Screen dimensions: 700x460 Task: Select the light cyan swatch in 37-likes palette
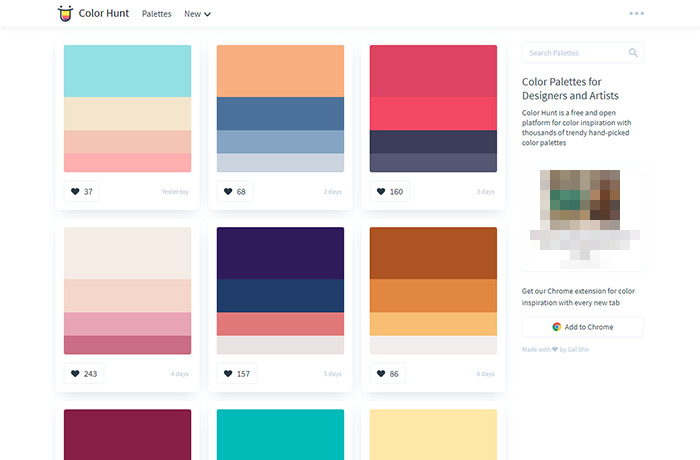click(128, 71)
